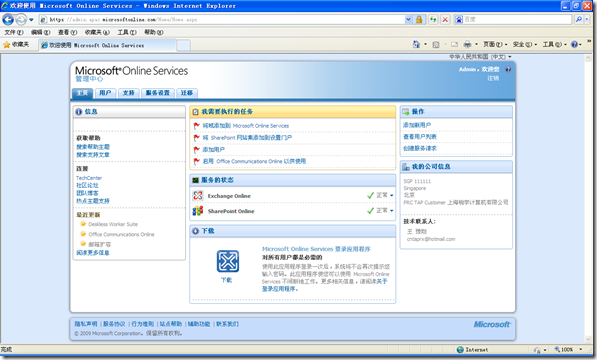Viewport: 597px width, 360px height.
Task: Click the 下载 link under the download icon
Action: (x=226, y=280)
